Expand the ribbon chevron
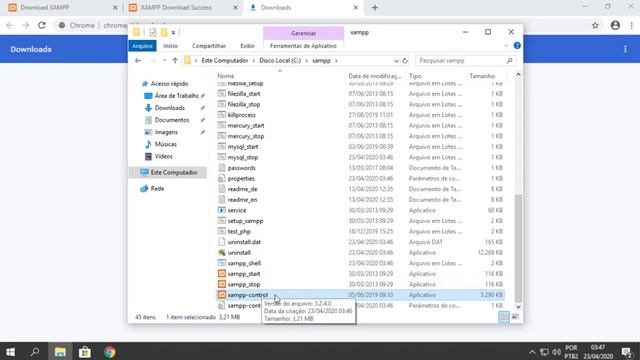640x360 pixels. [506, 46]
